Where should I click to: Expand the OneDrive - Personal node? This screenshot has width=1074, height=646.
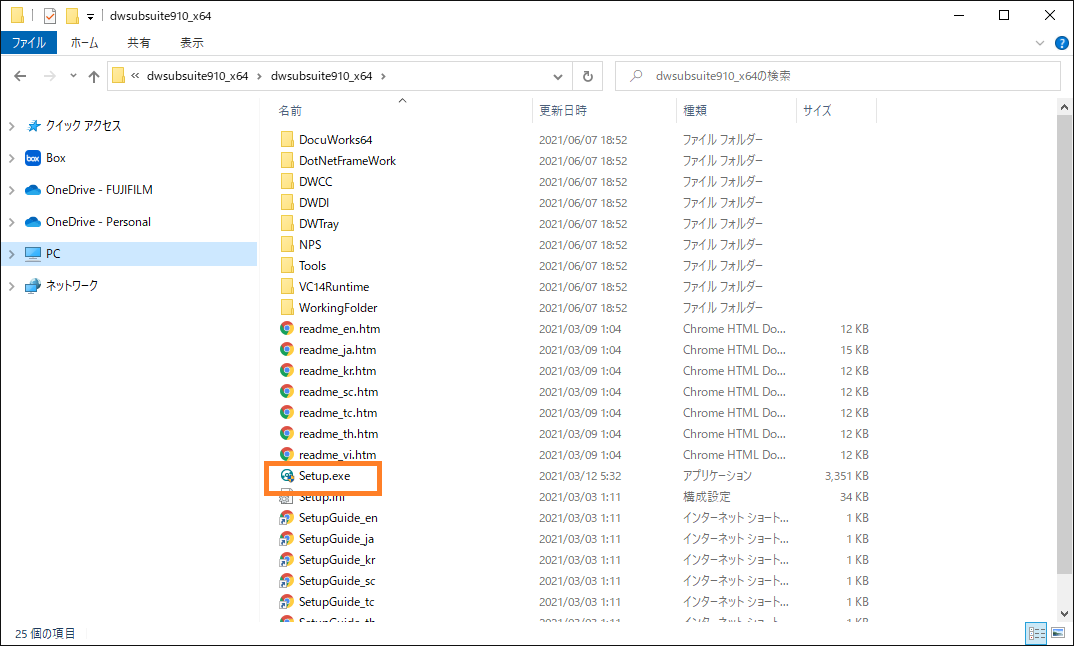point(12,222)
